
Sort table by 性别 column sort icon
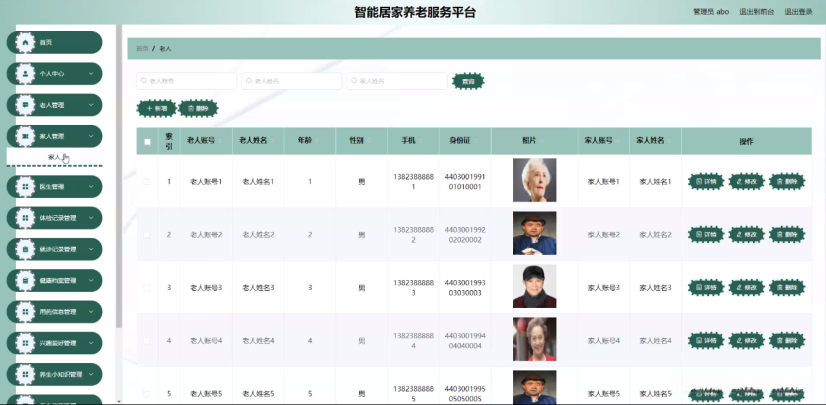pyautogui.click(x=369, y=141)
